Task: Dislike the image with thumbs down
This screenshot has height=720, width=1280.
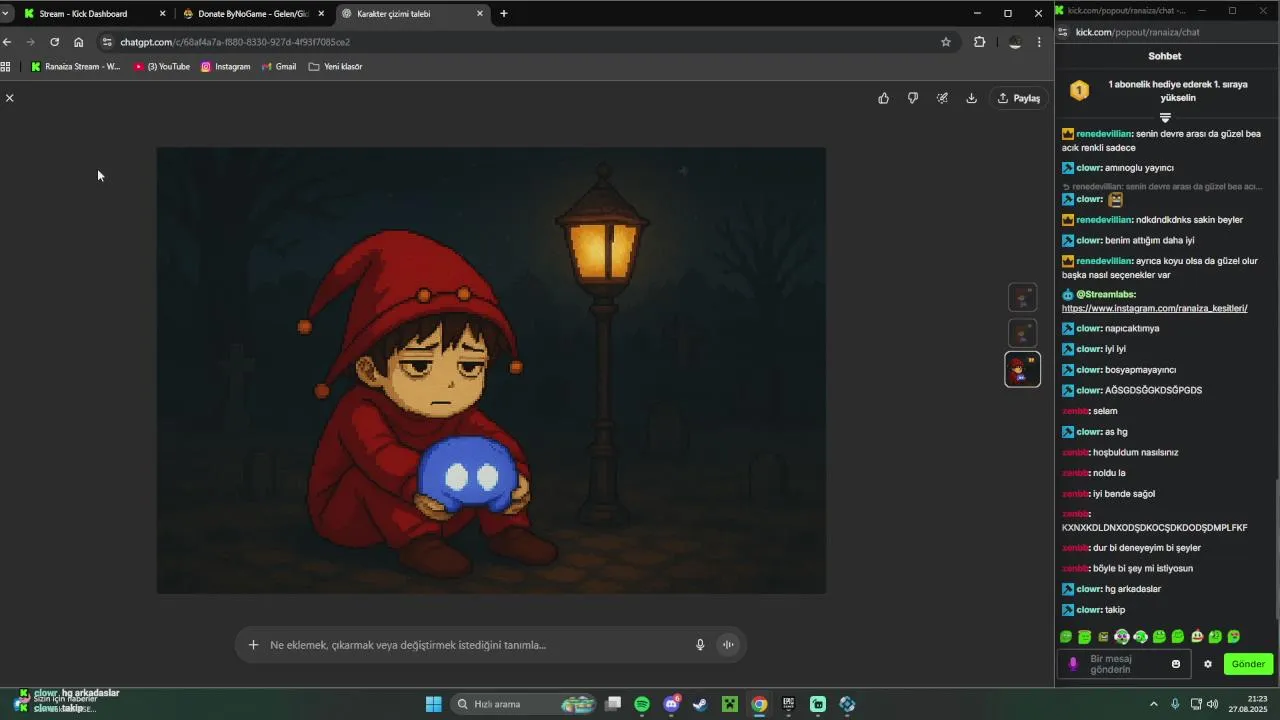Action: 912,98
